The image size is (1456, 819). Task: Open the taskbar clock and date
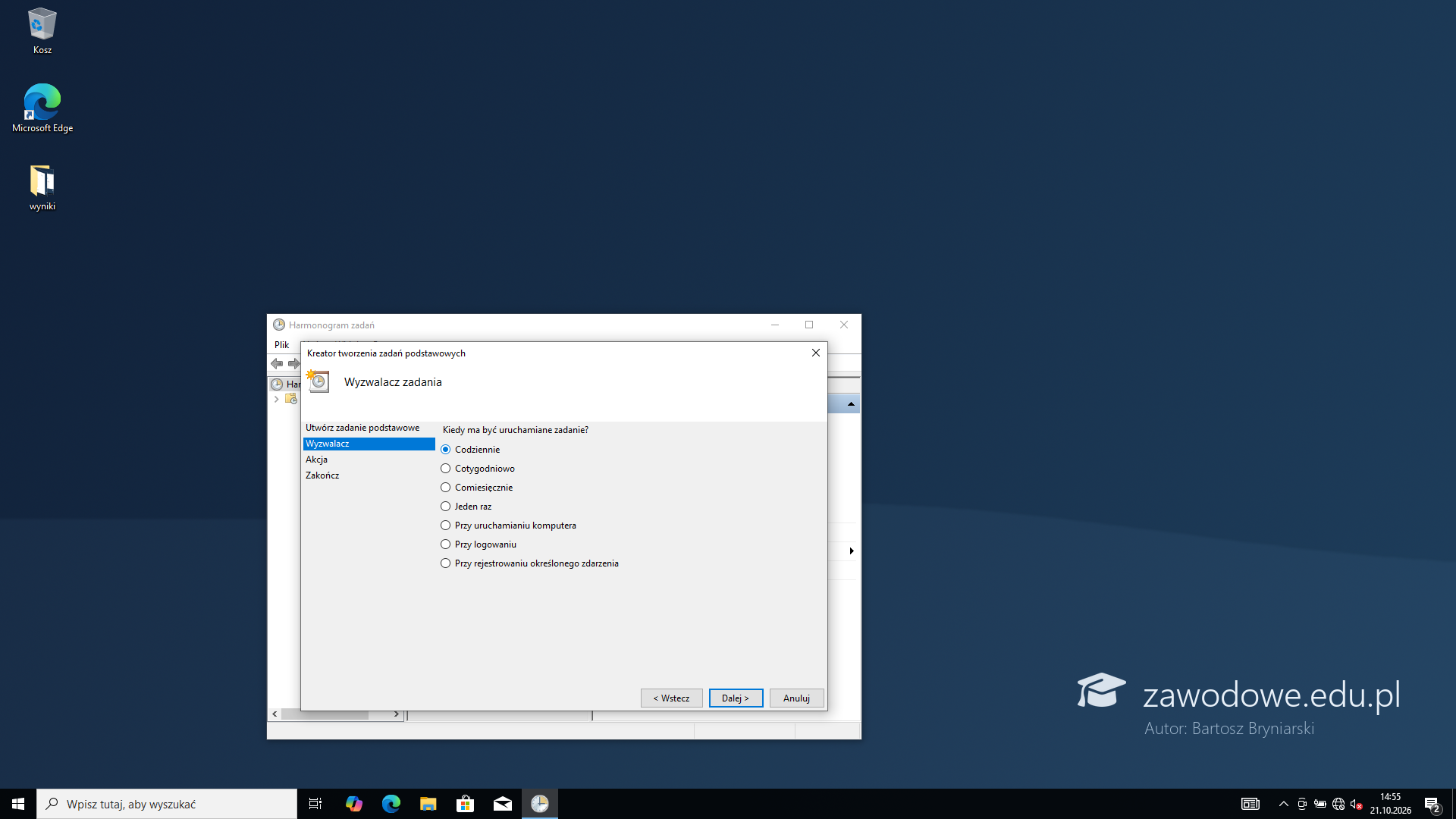(1390, 804)
